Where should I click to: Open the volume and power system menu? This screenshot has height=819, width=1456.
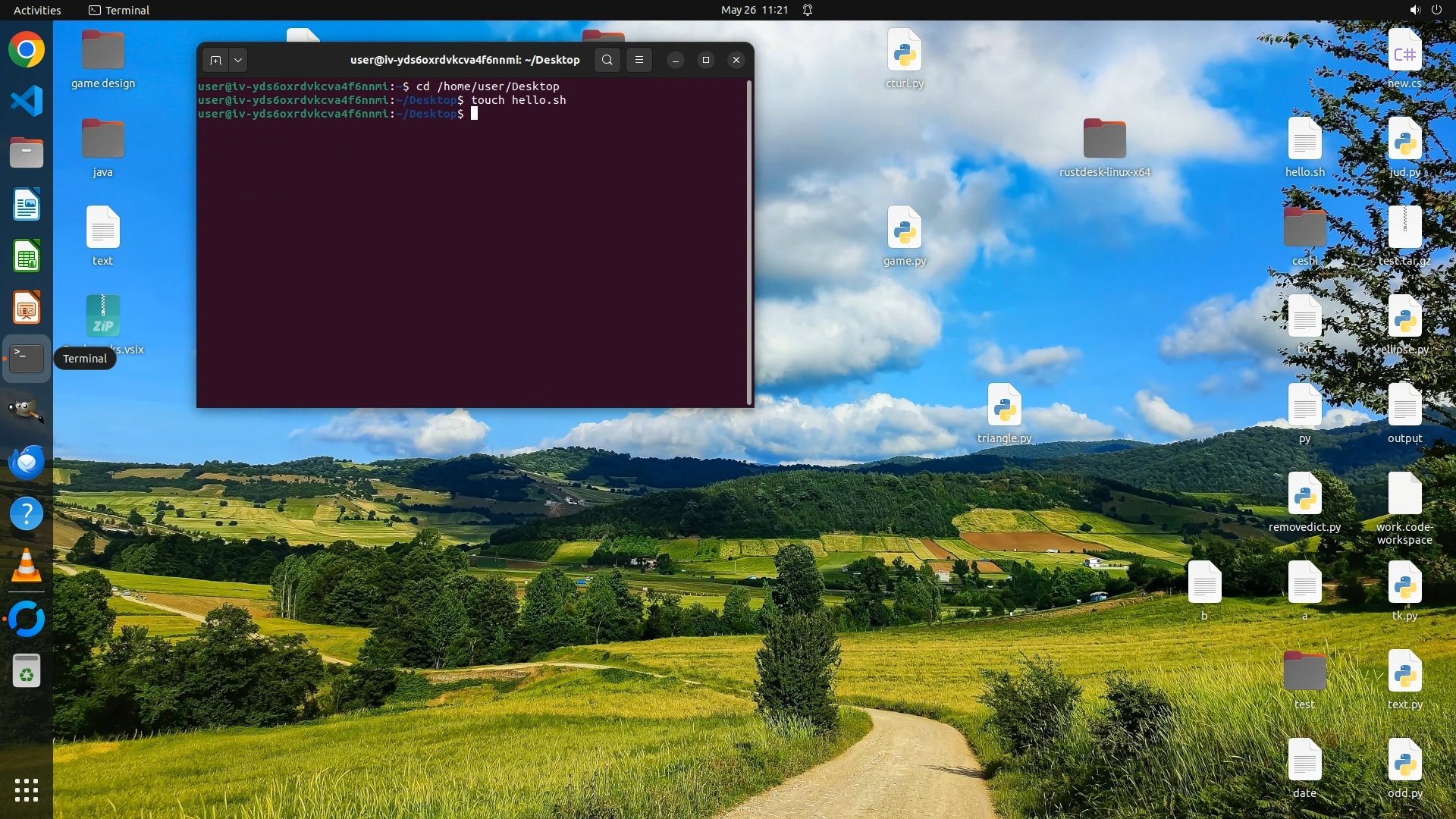[1425, 10]
